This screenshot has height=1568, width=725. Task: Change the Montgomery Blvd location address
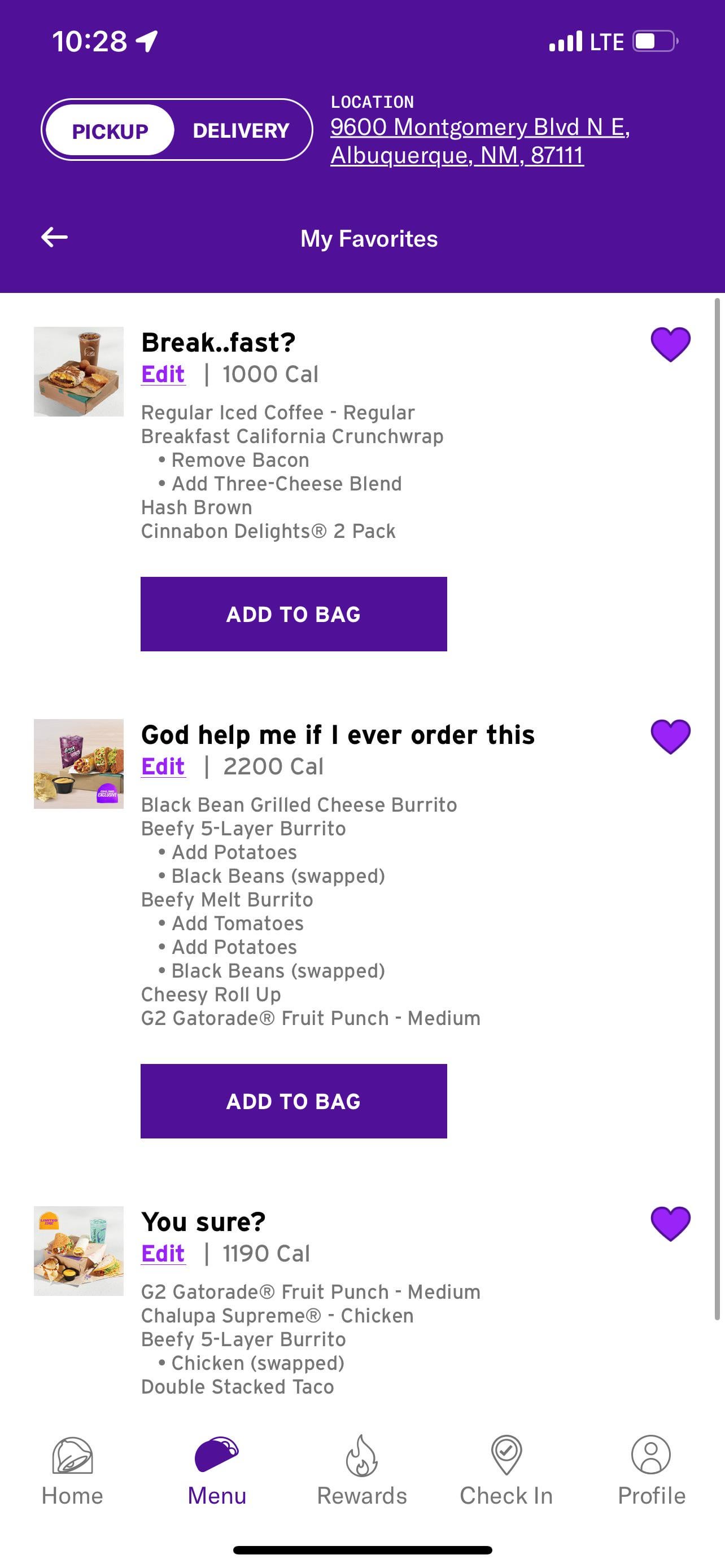(x=480, y=141)
